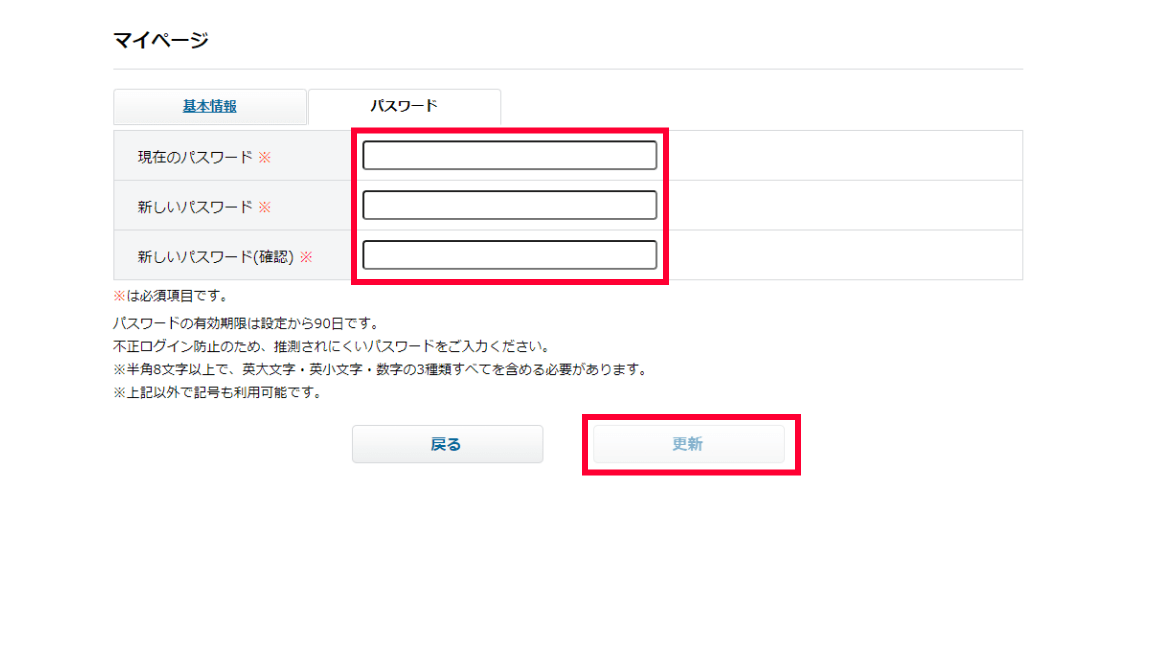Focus the 新しいパスワード input field
Screen dimensions: 1152x648
tap(509, 206)
